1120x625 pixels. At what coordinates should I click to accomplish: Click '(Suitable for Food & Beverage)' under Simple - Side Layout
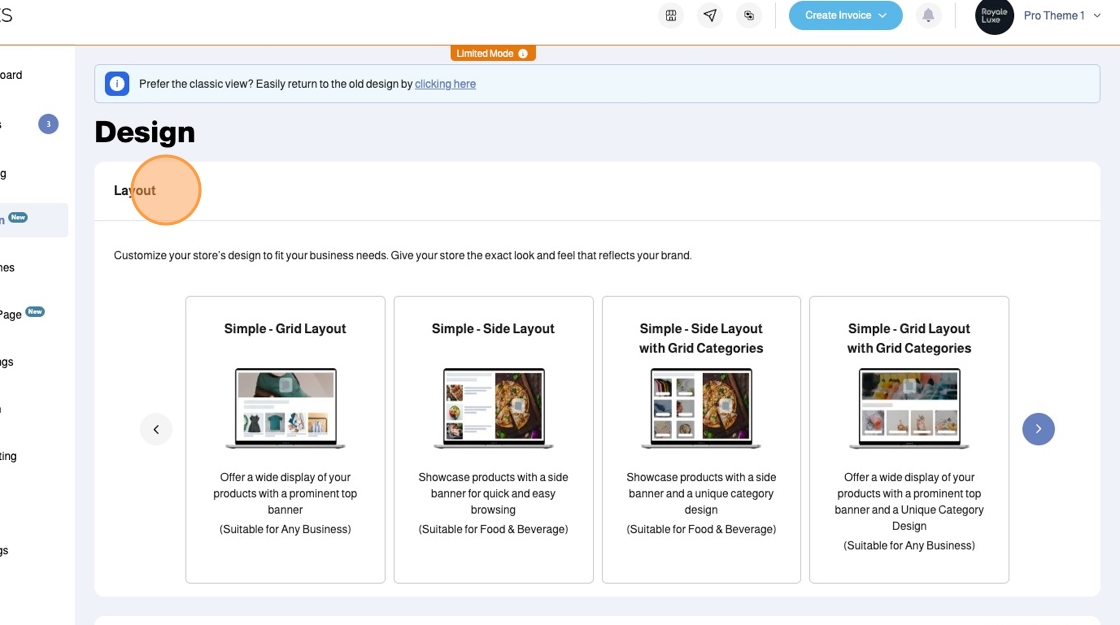point(493,529)
